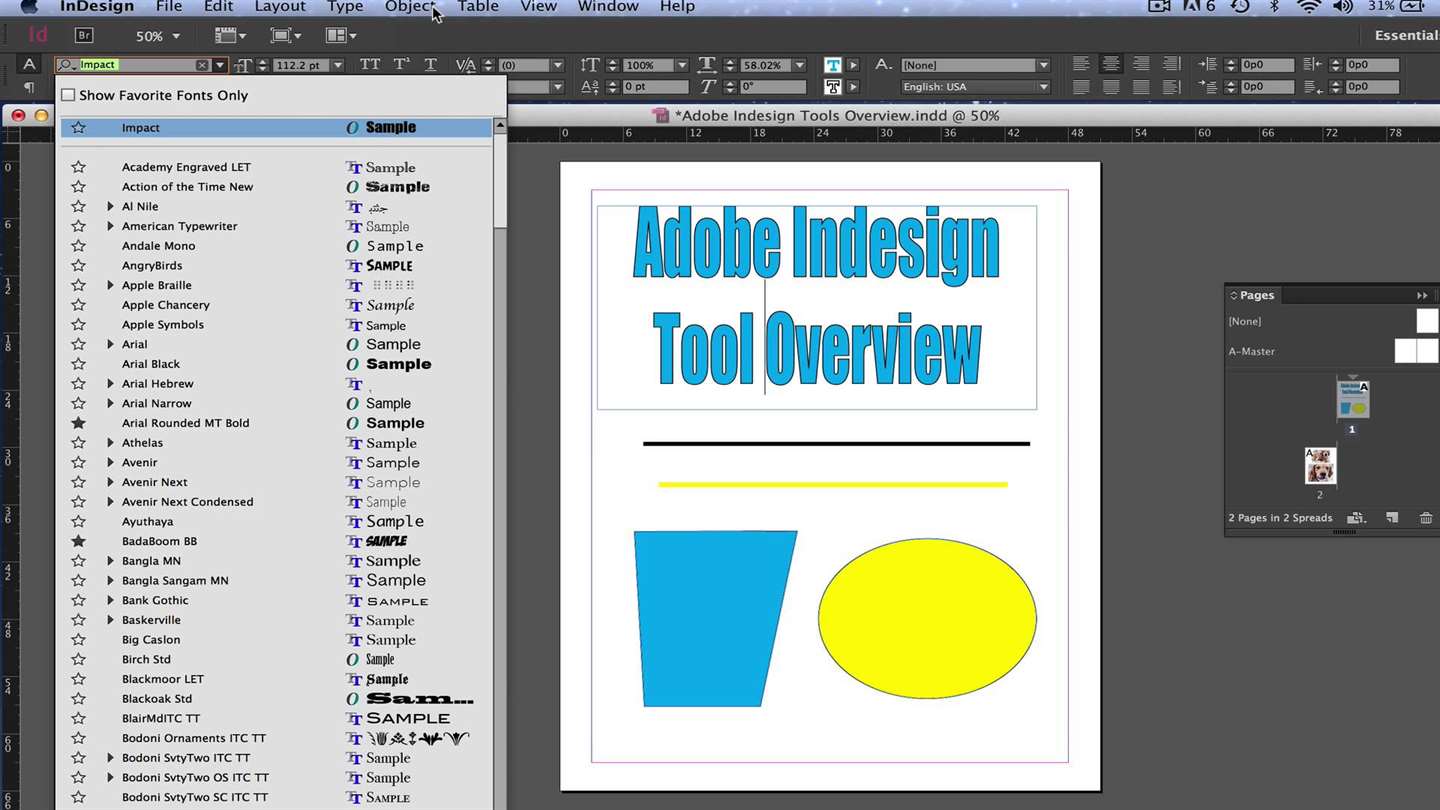Open the Window menu
The width and height of the screenshot is (1440, 810).
[608, 7]
